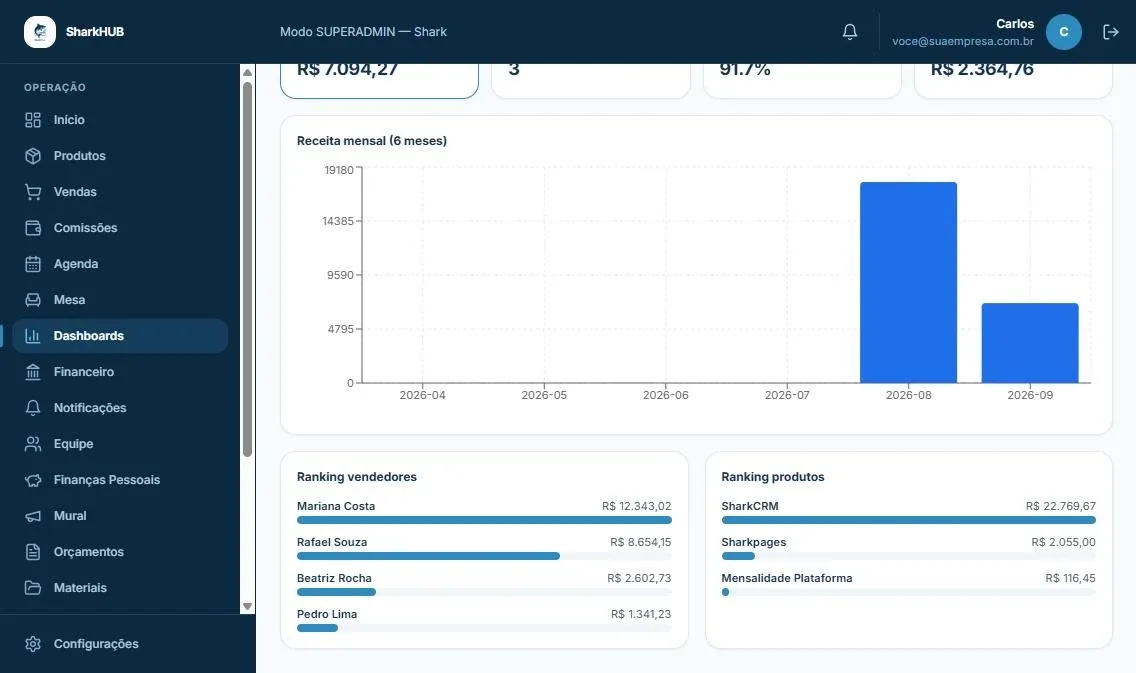Click the Início grid icon
Image resolution: width=1136 pixels, height=673 pixels.
[33, 120]
